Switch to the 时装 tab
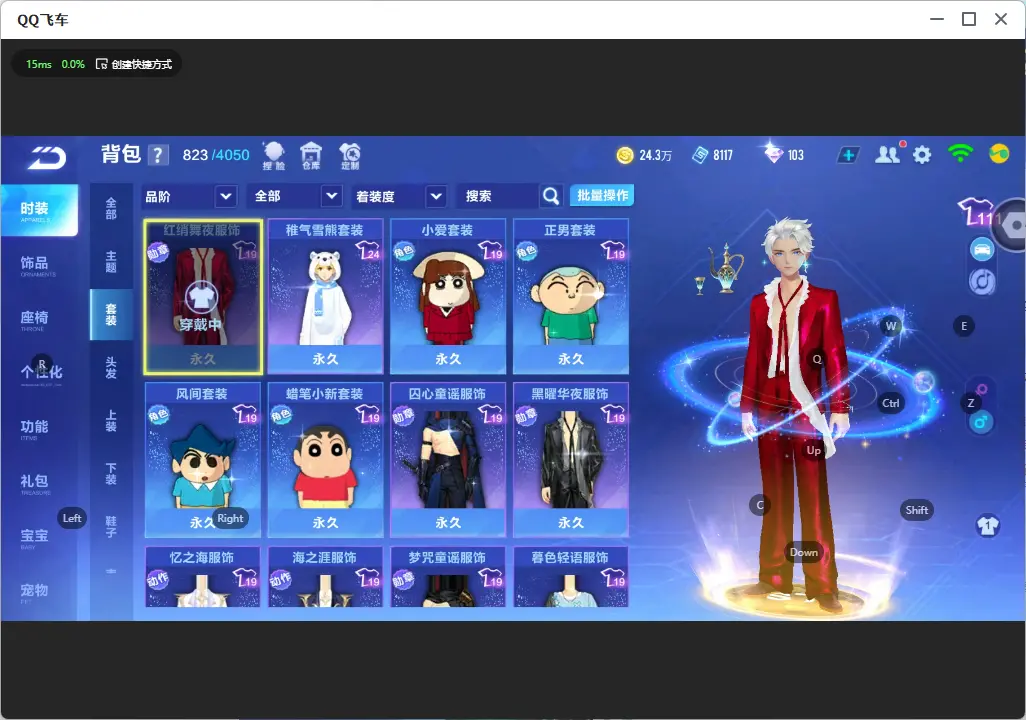The image size is (1026, 720). 39,210
